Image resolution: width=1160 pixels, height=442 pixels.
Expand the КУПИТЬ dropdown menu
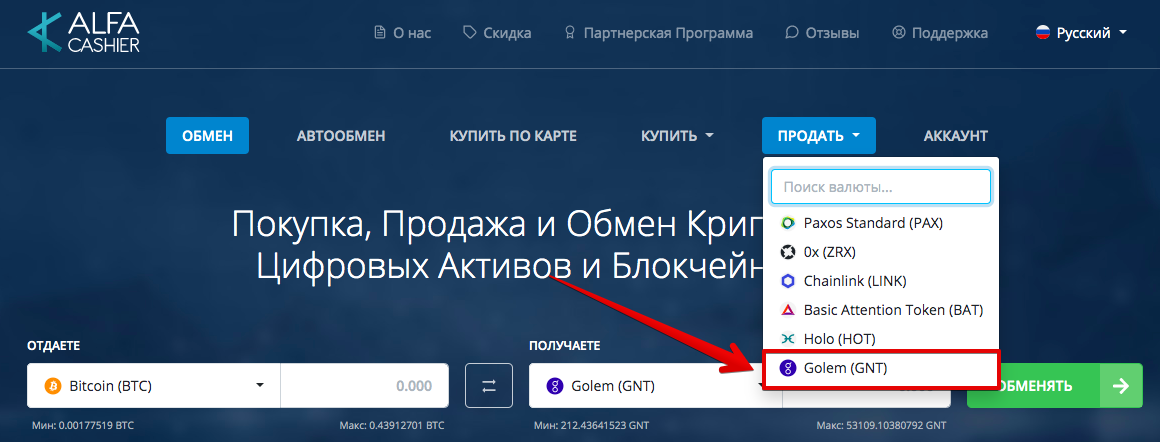point(677,136)
